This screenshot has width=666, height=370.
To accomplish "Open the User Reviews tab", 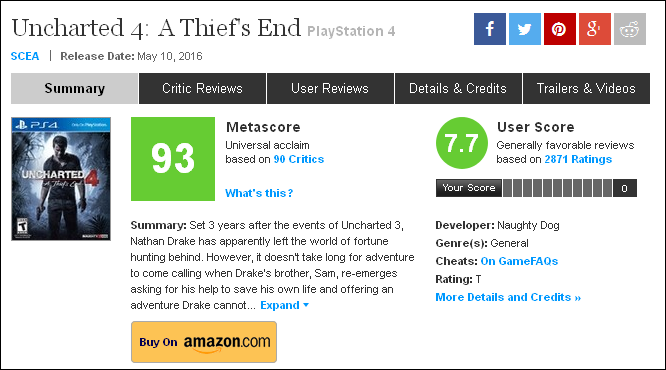I will 330,88.
